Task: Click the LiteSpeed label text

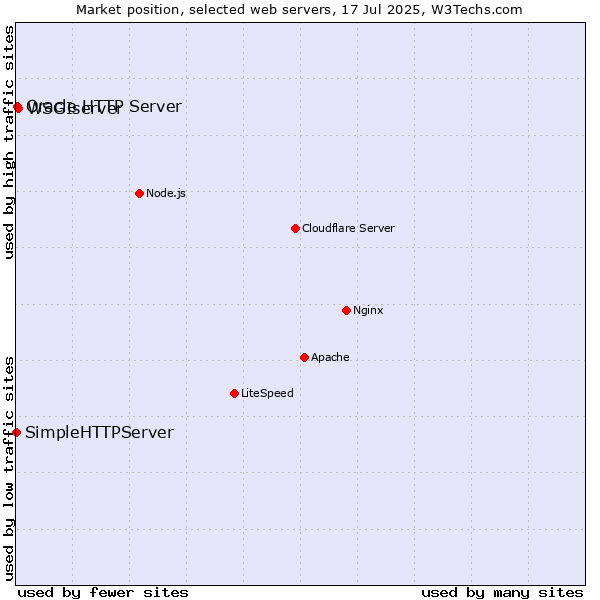Action: 267,393
